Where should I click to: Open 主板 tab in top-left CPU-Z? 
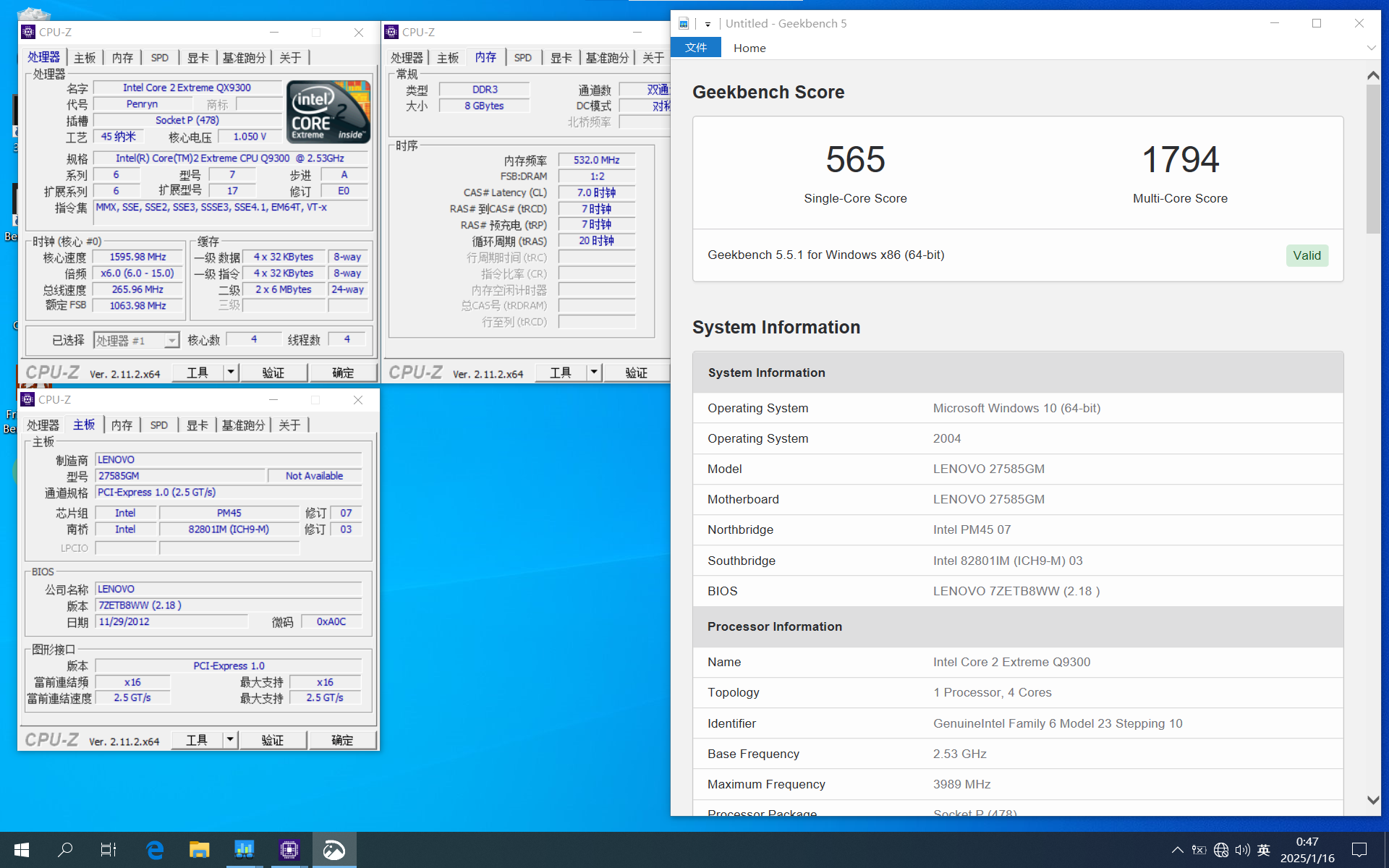pyautogui.click(x=85, y=58)
